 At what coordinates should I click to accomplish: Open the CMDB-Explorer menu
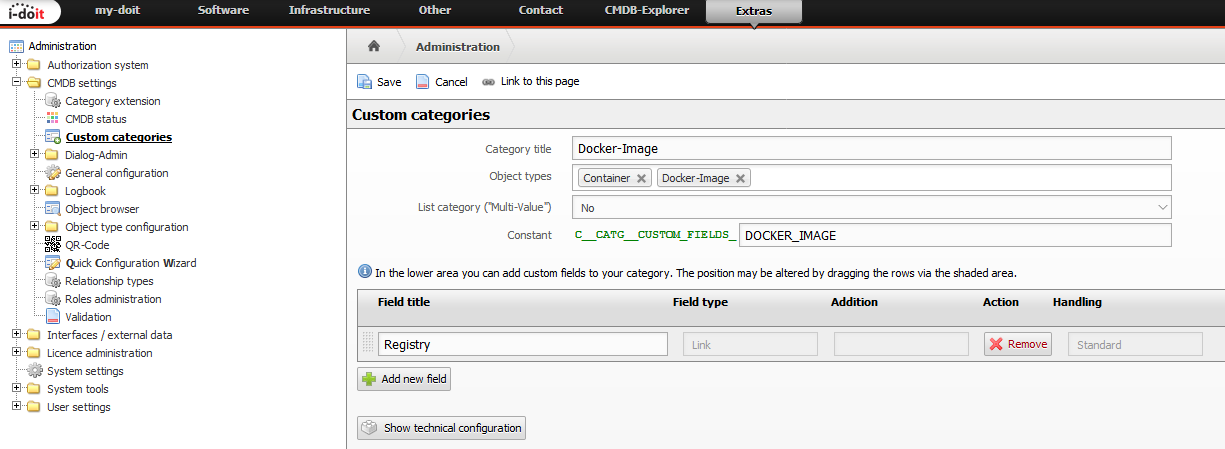click(645, 10)
